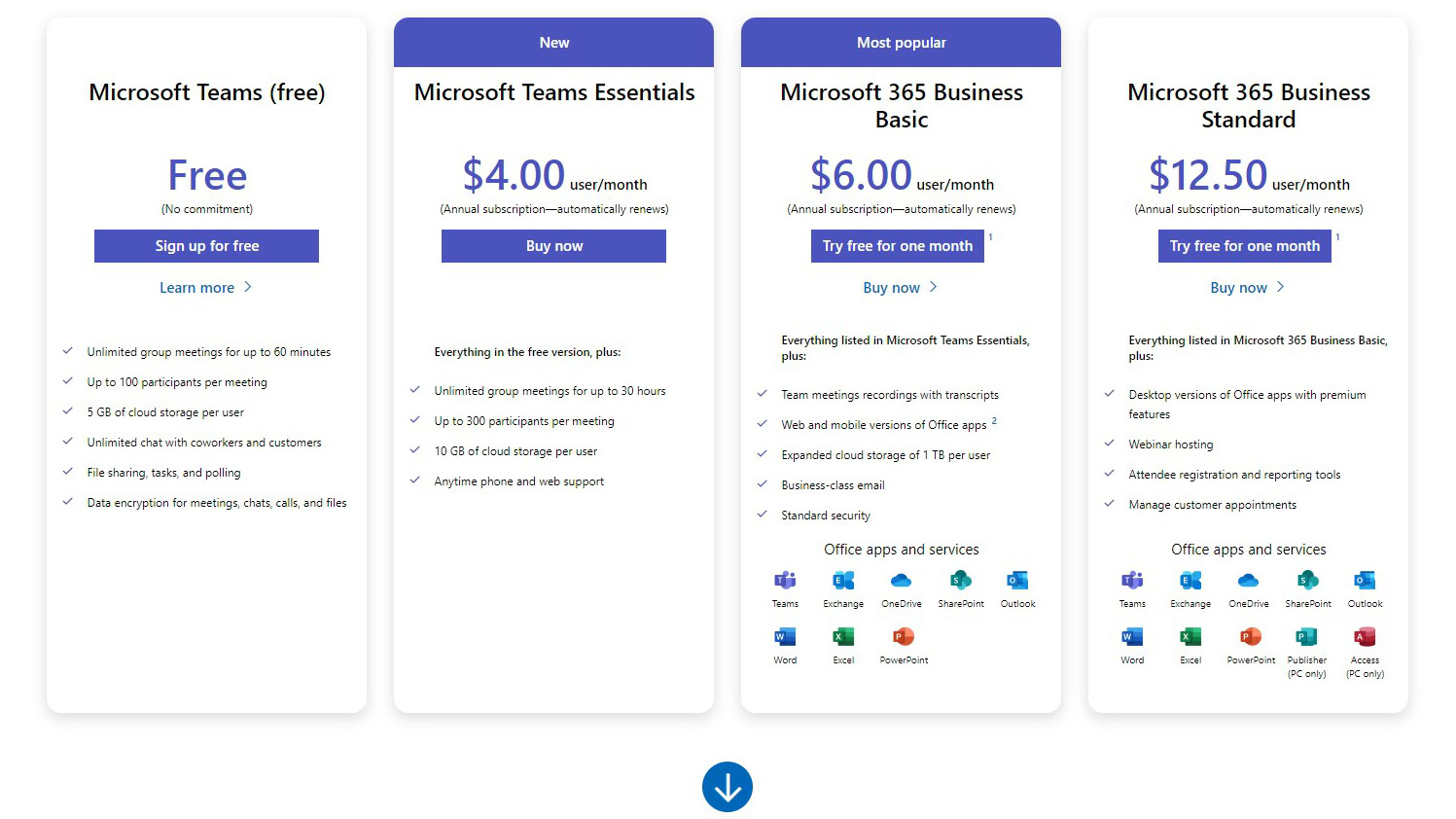
Task: Try Business Standard free for one month
Action: [1244, 246]
